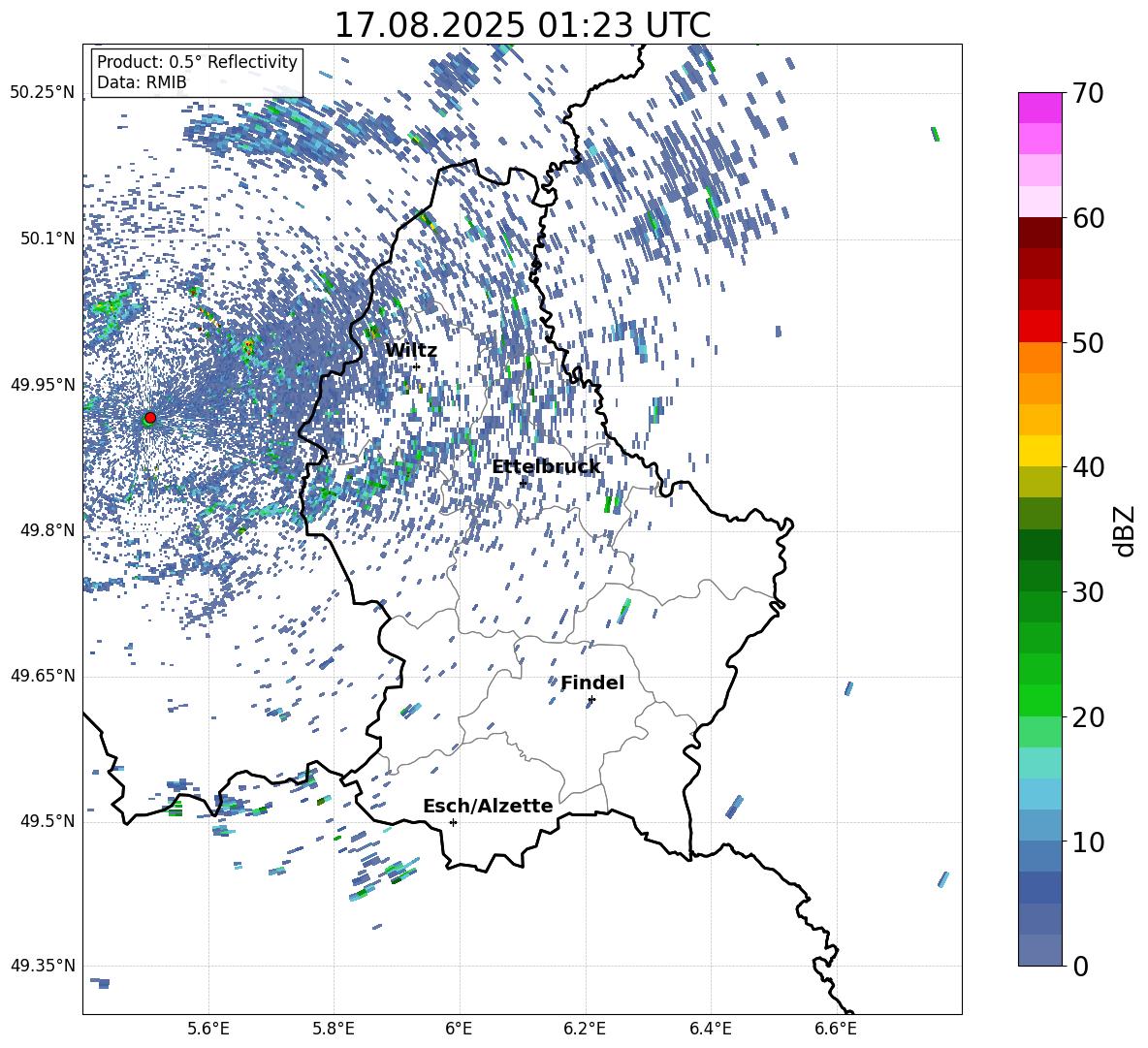
Task: Click the 49.65°N latitude label
Action: [x=43, y=676]
